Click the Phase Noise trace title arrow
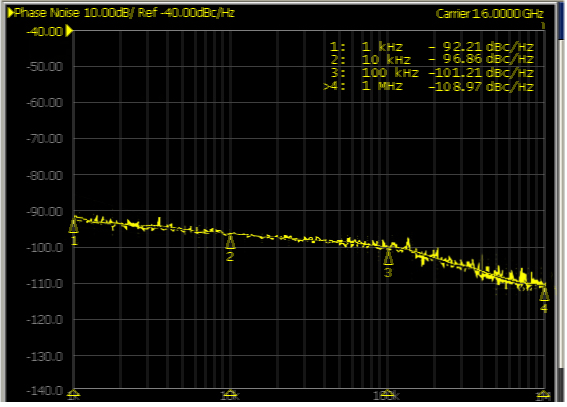 [11, 13]
